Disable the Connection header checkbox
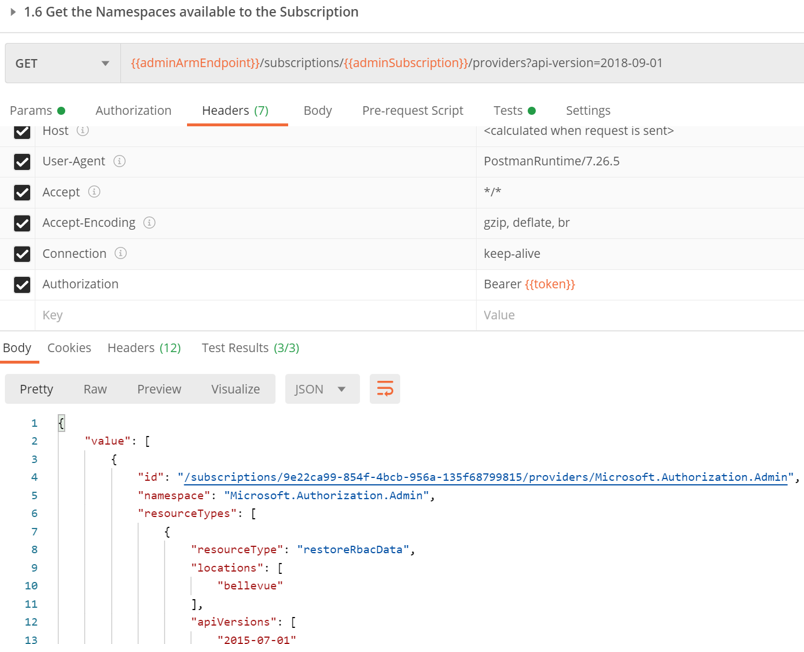 click(x=22, y=254)
